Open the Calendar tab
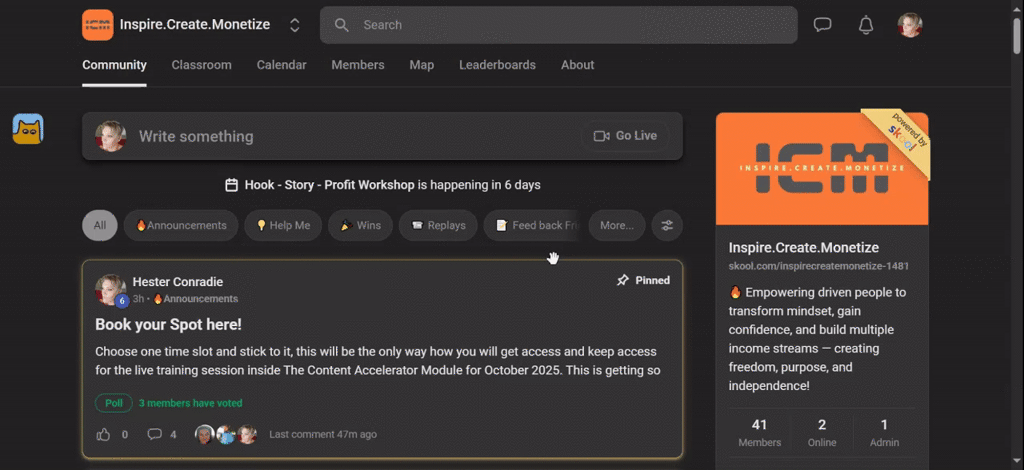Screen dimensions: 1024x470 (x=281, y=65)
